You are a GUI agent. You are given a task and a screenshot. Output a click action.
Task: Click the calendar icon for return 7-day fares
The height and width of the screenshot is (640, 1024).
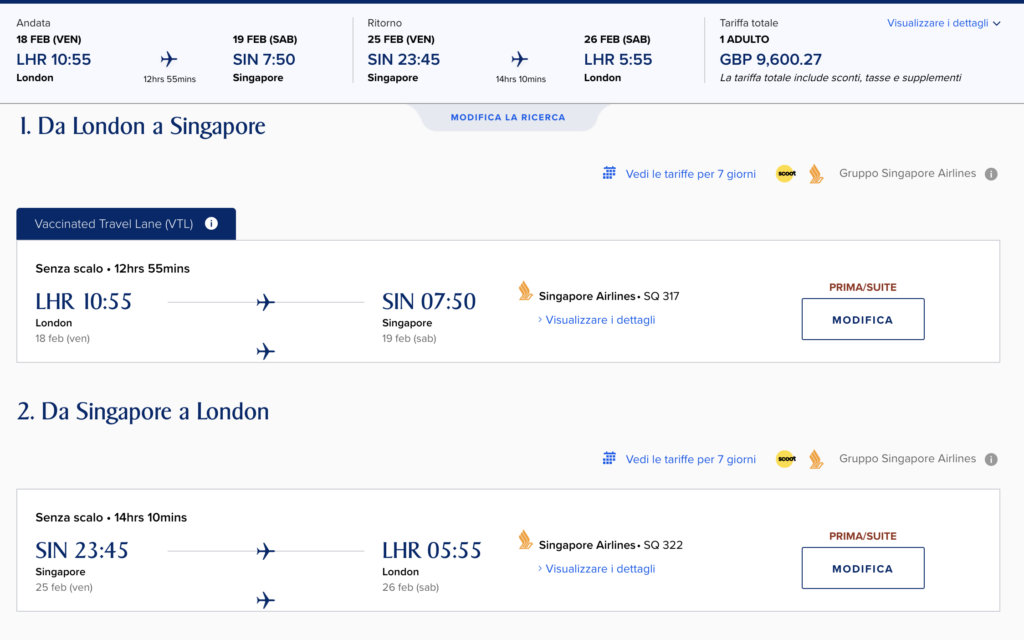609,458
